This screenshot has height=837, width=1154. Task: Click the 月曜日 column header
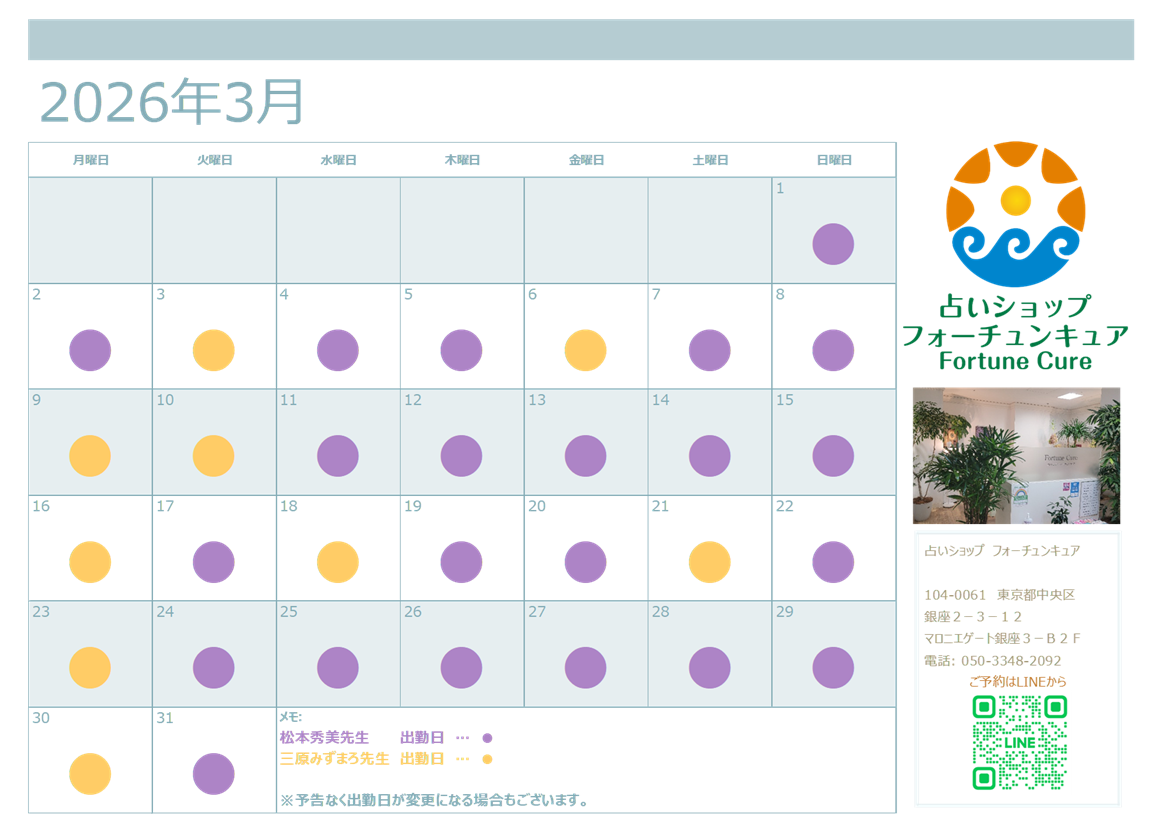(x=90, y=160)
